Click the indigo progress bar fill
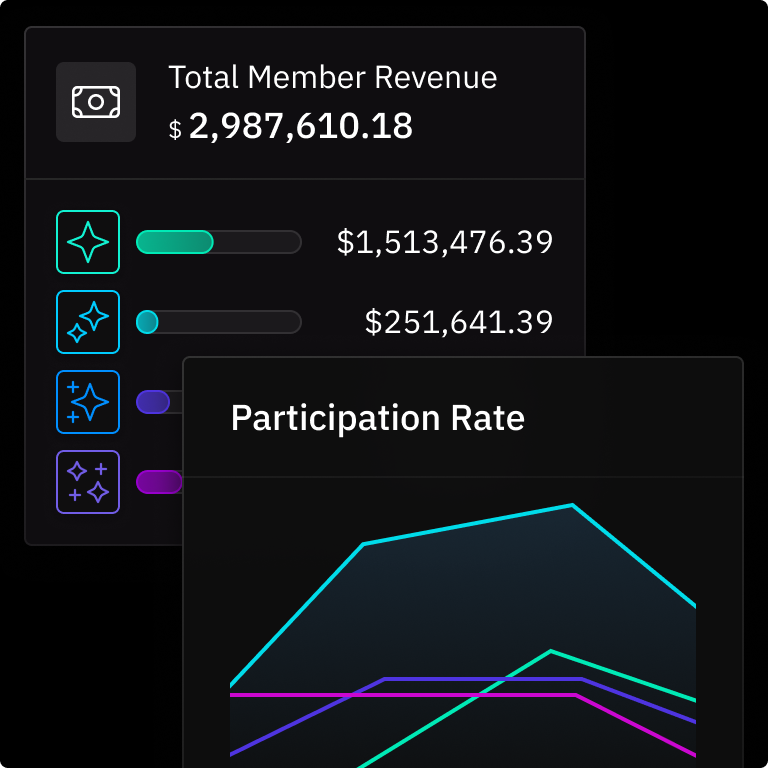Viewport: 768px width, 768px height. tap(153, 402)
